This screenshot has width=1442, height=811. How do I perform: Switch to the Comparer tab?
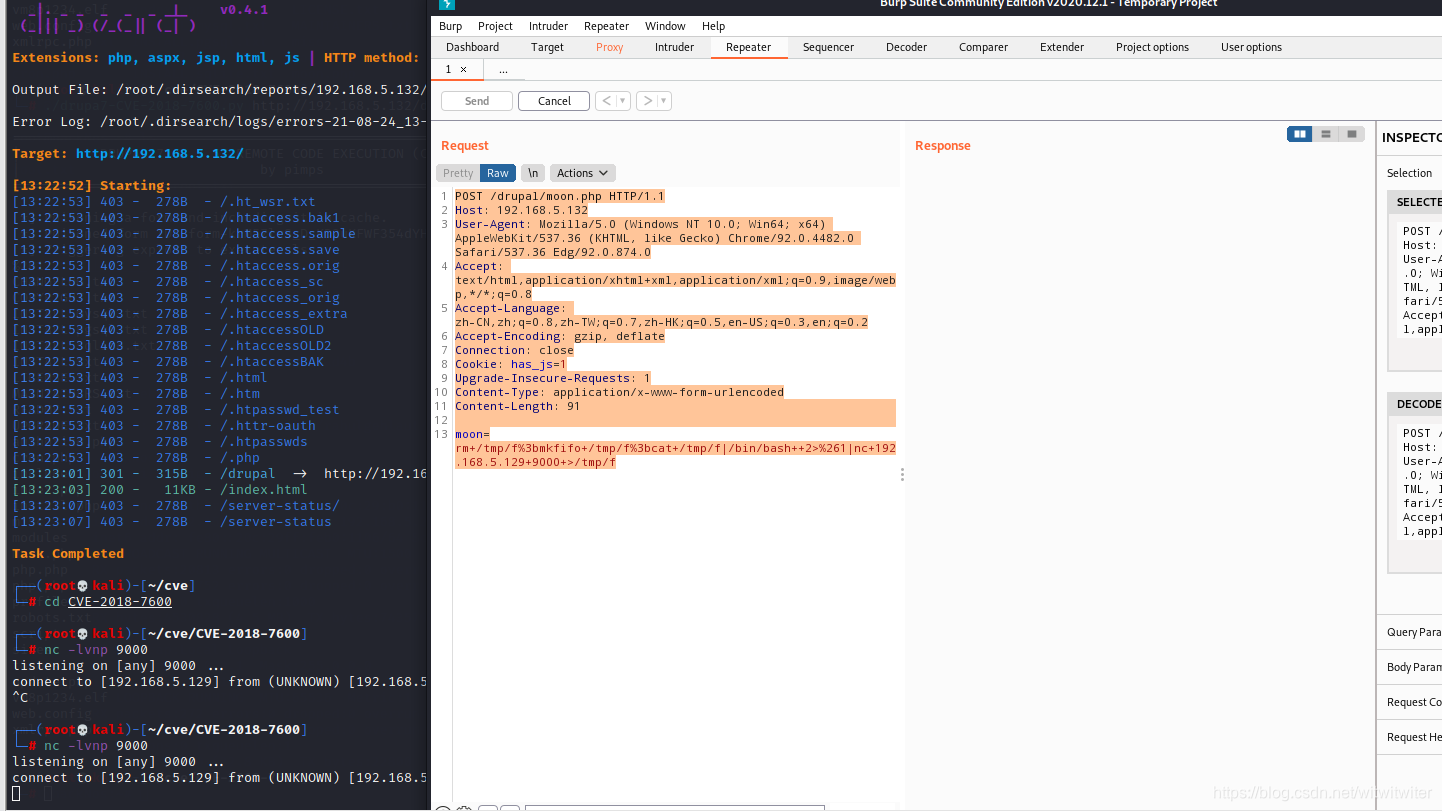(x=984, y=47)
